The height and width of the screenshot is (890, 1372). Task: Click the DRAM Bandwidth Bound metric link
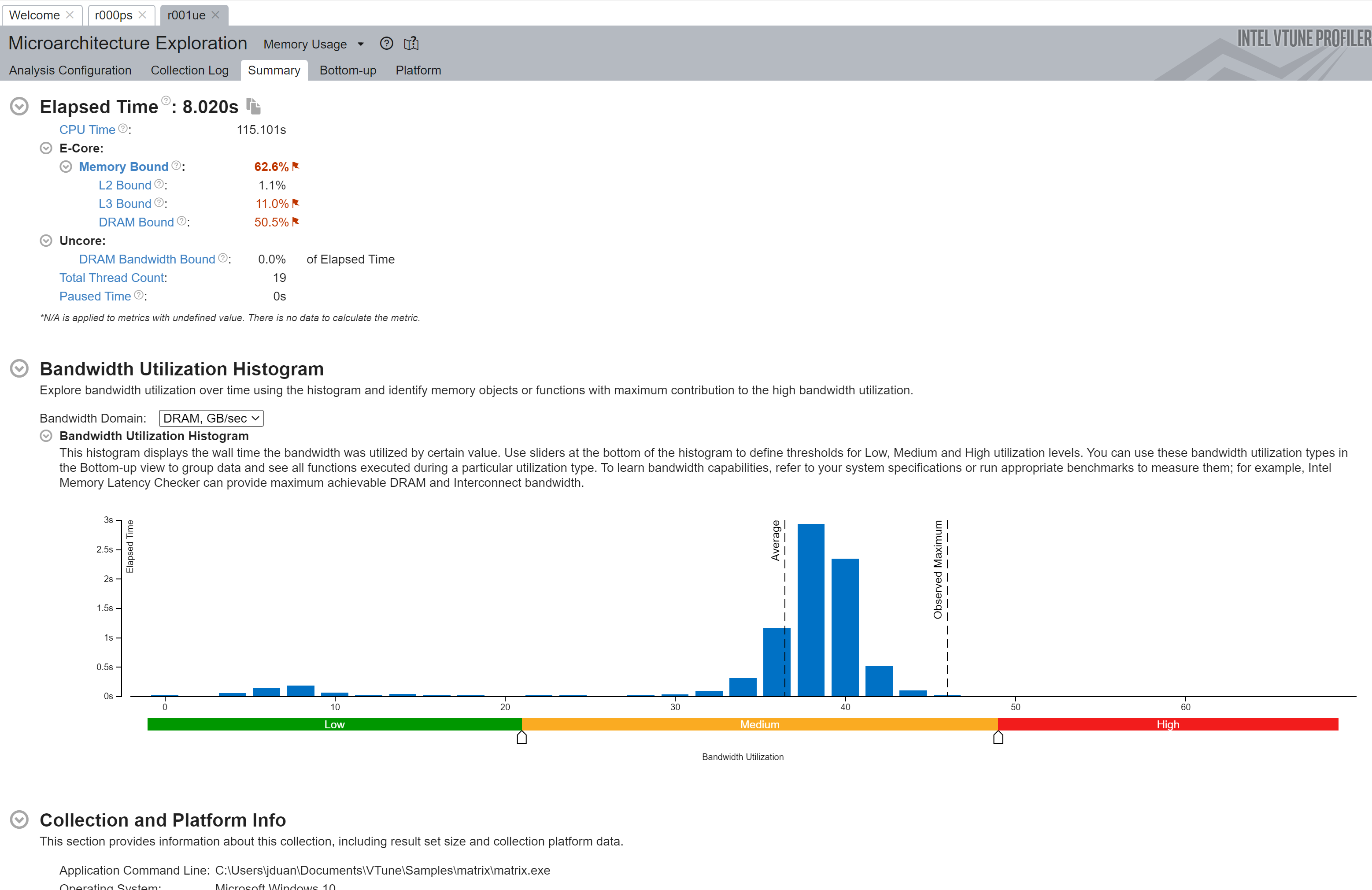(x=146, y=259)
